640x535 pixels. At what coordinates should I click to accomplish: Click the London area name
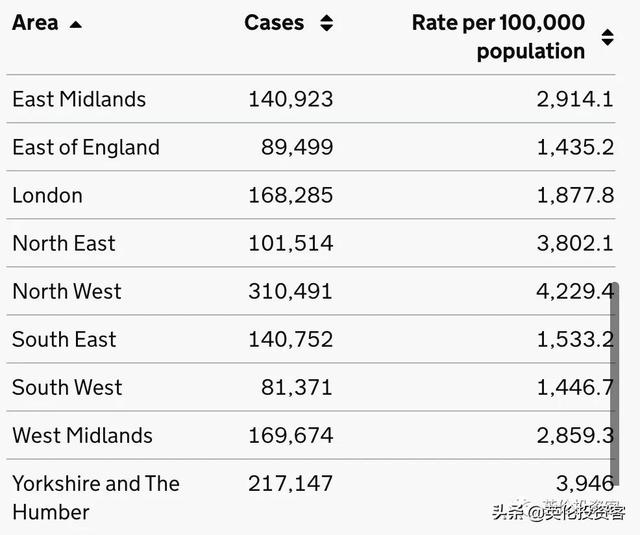tap(47, 195)
